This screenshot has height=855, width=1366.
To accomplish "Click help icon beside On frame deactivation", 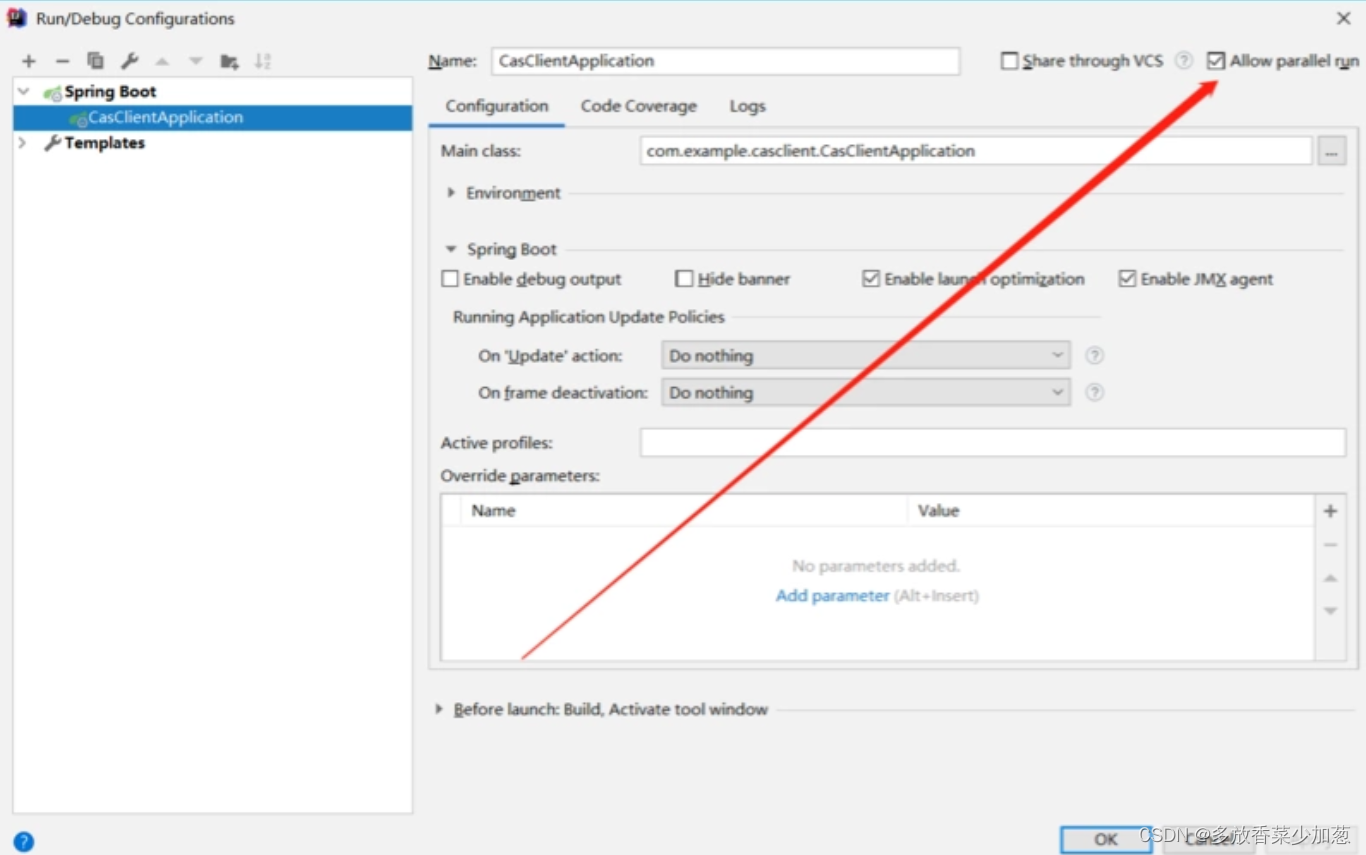I will [x=1095, y=392].
